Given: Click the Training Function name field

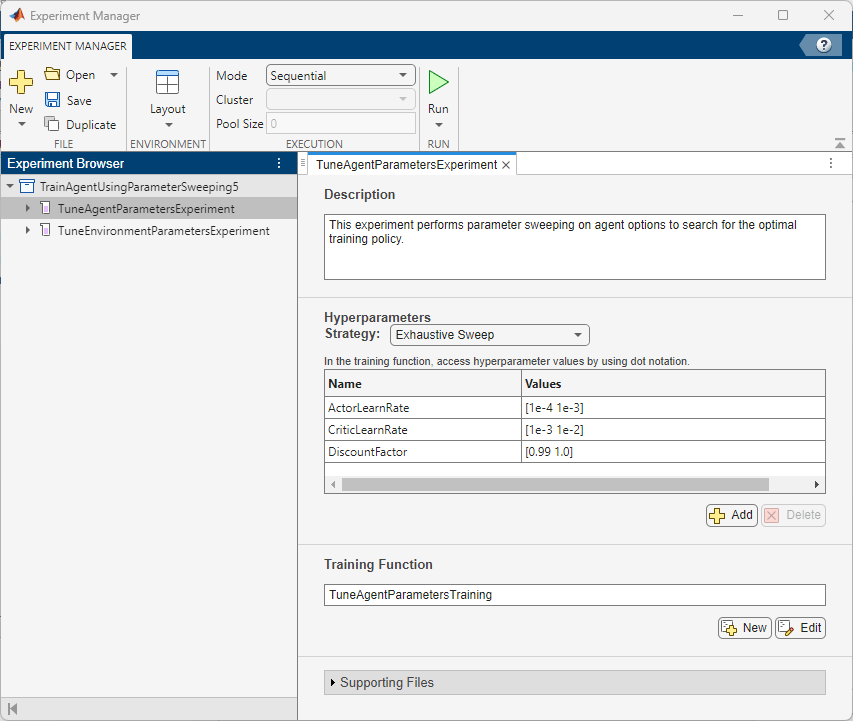Looking at the screenshot, I should click(574, 595).
